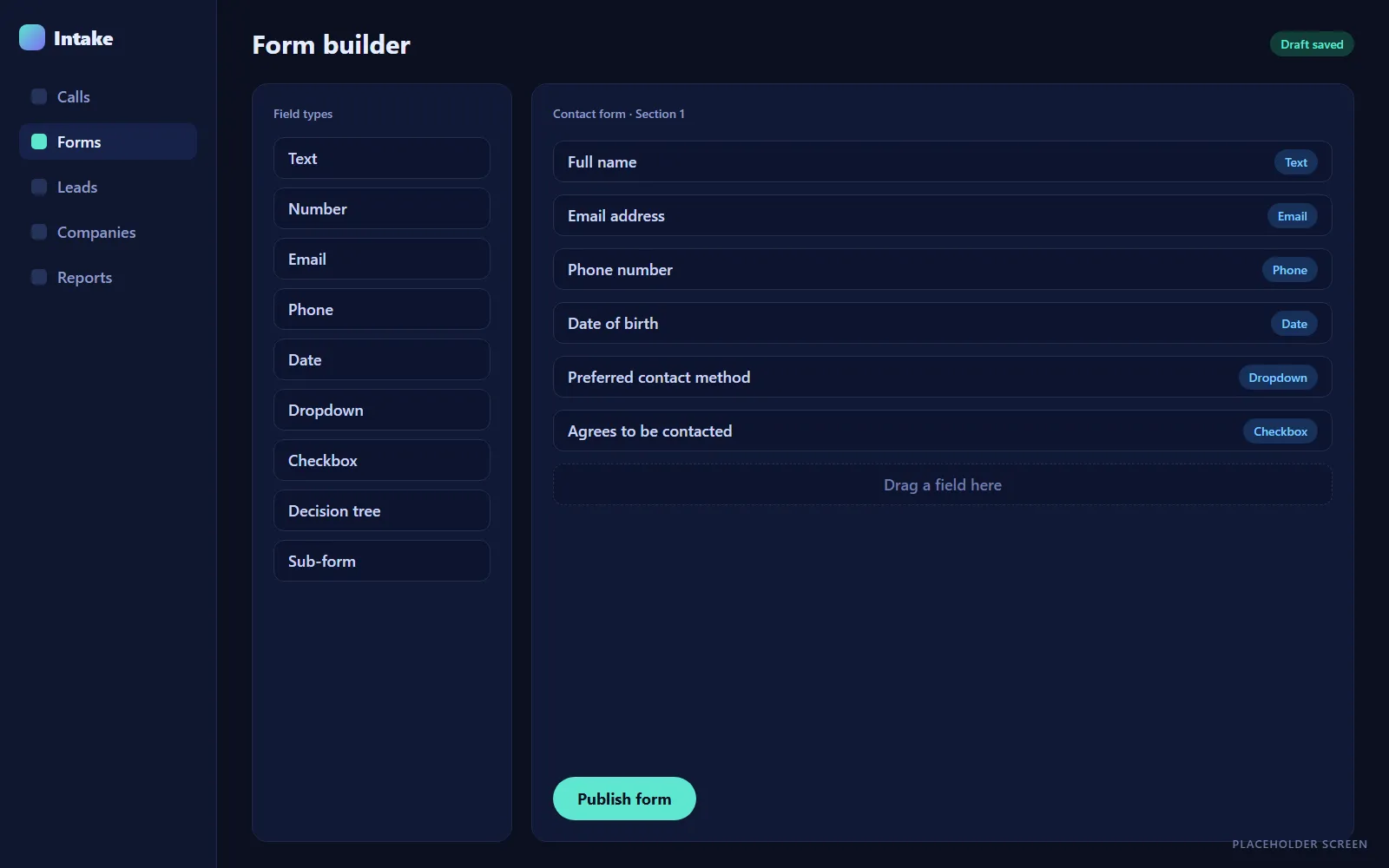Open the Companies page label

96,233
